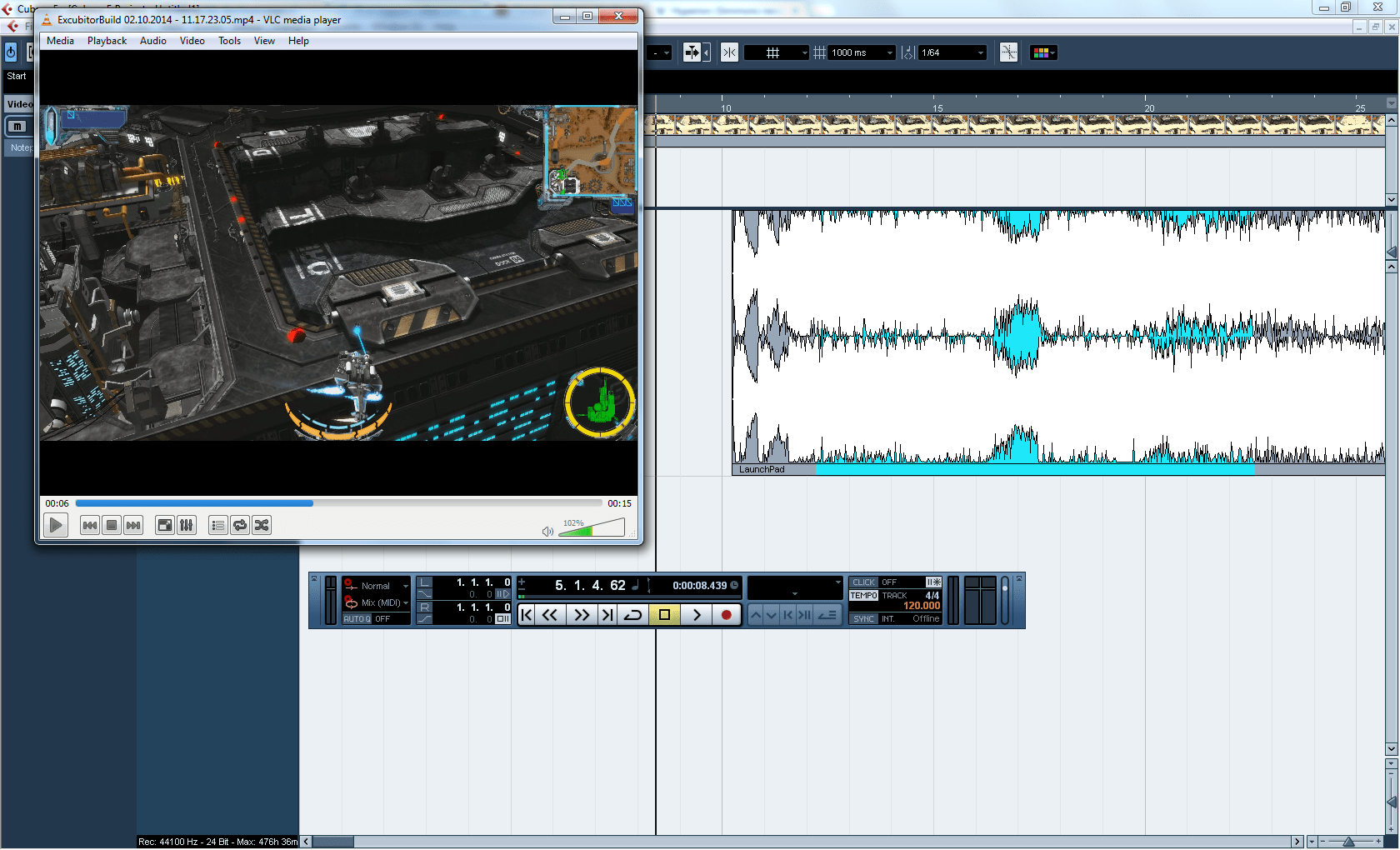Open the VLC Video menu
The image size is (1400, 850).
click(x=192, y=41)
